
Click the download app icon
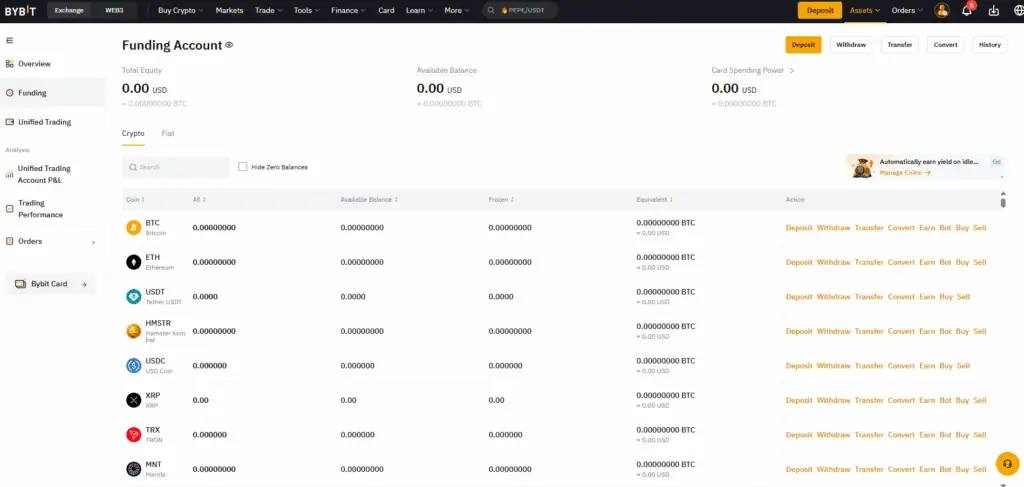point(994,10)
